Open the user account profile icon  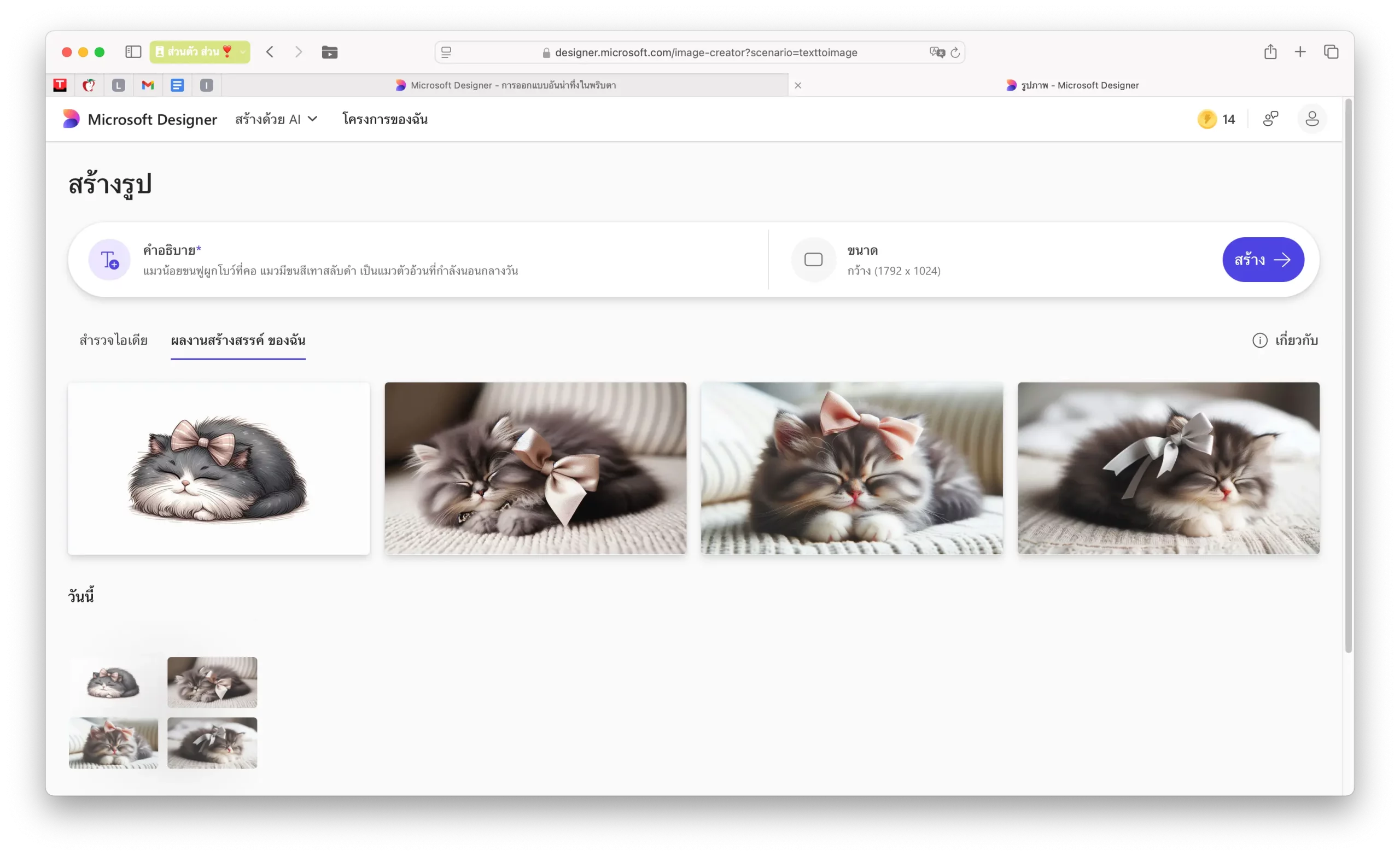(1312, 119)
